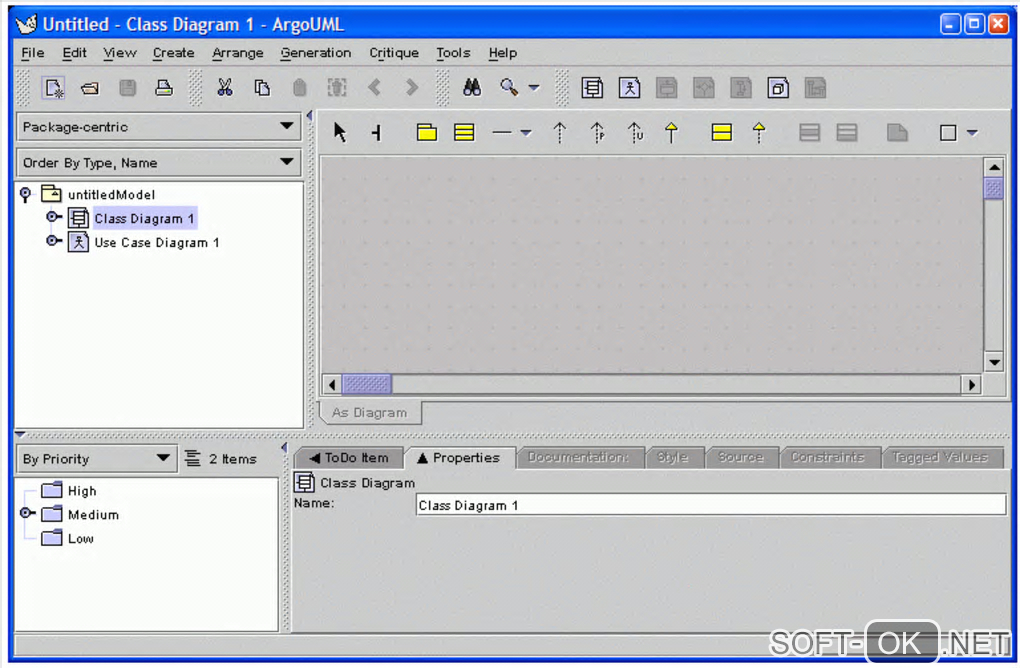Viewport: 1020px width, 668px height.
Task: Click the Navigate Back arrow
Action: coord(374,88)
